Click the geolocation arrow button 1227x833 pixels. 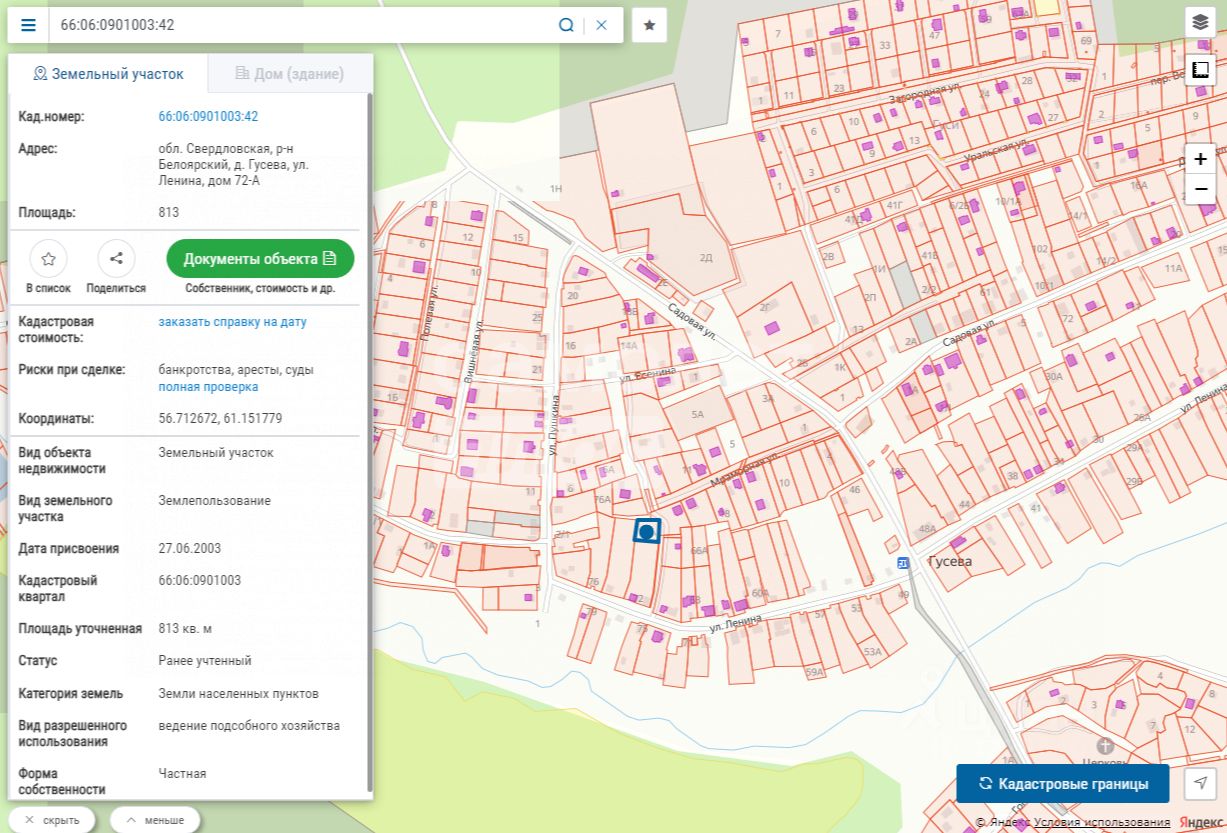click(1201, 783)
